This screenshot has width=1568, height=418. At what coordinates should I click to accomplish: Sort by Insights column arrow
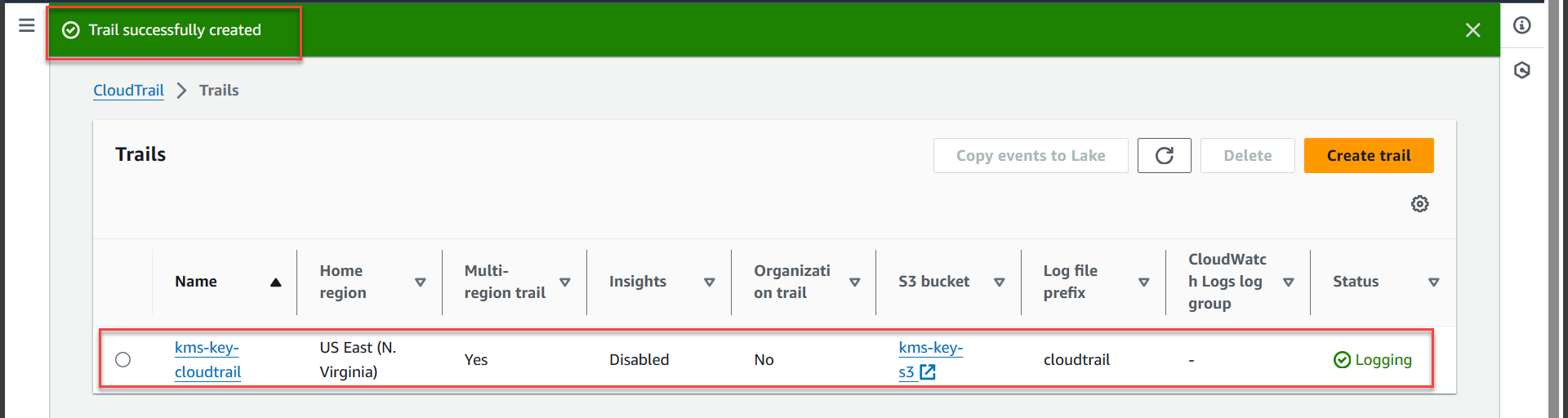coord(710,282)
